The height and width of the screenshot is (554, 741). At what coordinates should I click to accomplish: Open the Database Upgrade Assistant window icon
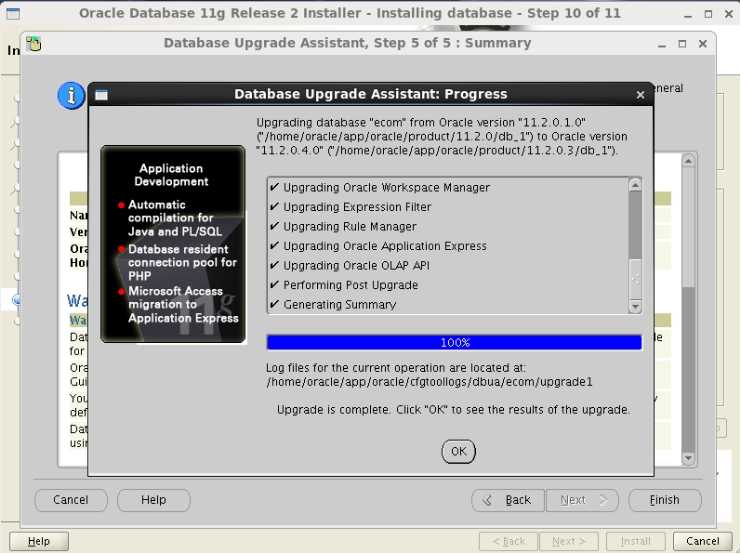coord(34,43)
